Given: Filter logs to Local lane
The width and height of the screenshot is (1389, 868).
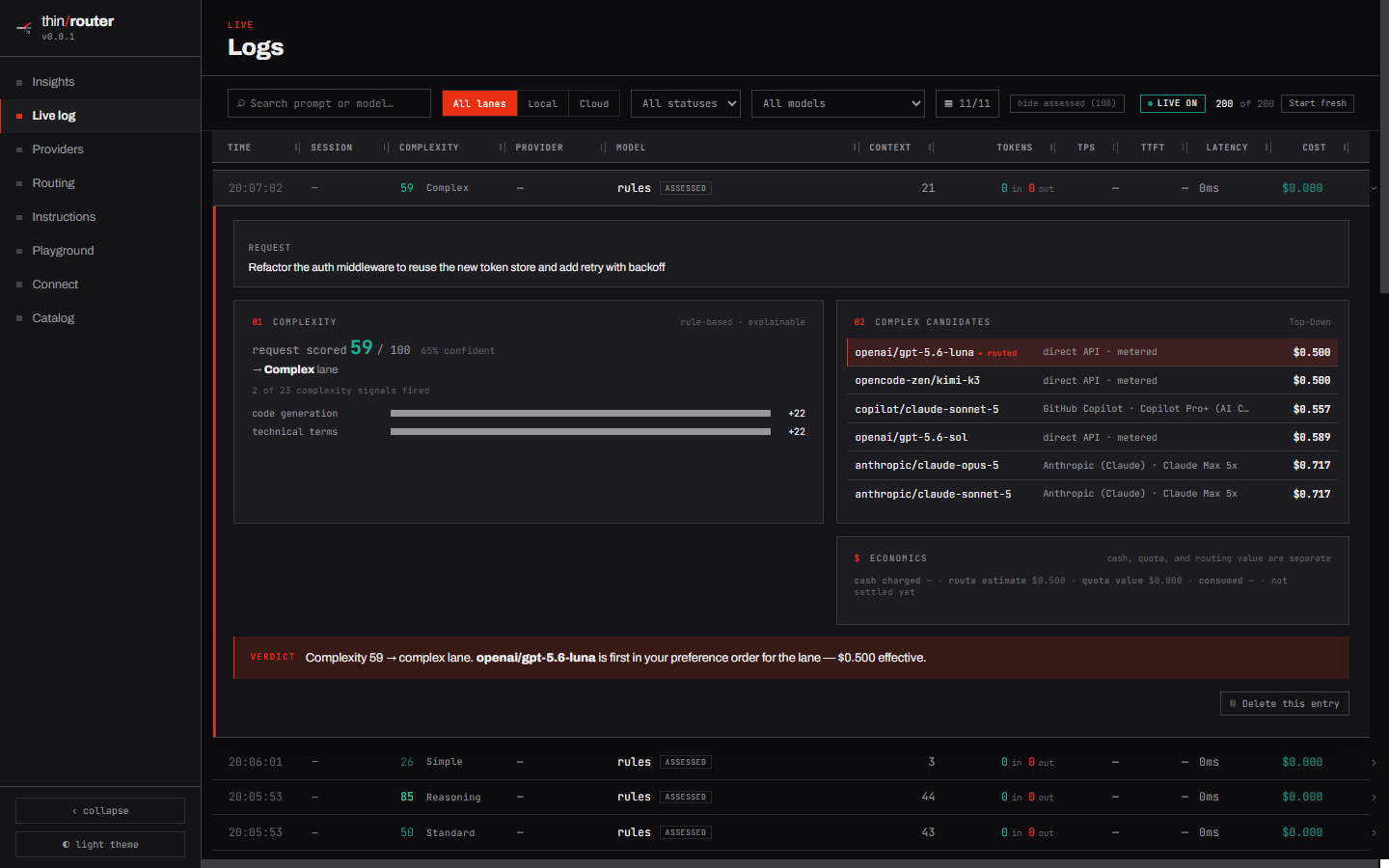Looking at the screenshot, I should pyautogui.click(x=542, y=103).
